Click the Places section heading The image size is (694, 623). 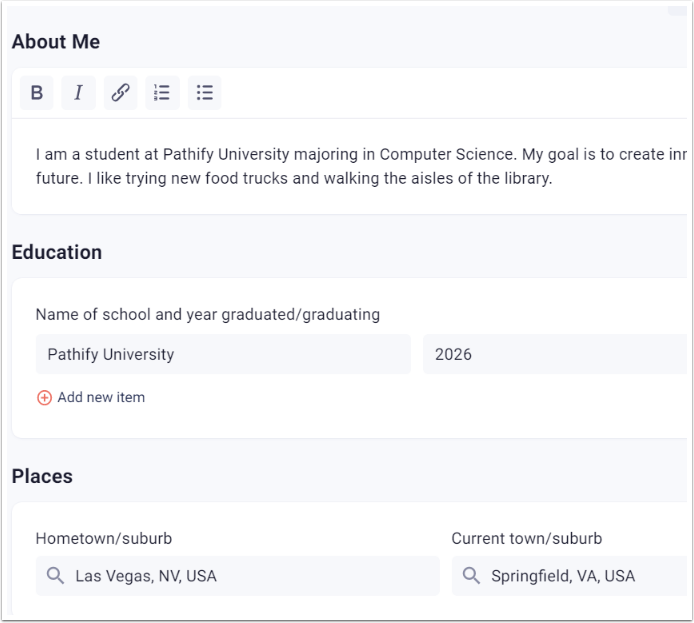(x=42, y=476)
